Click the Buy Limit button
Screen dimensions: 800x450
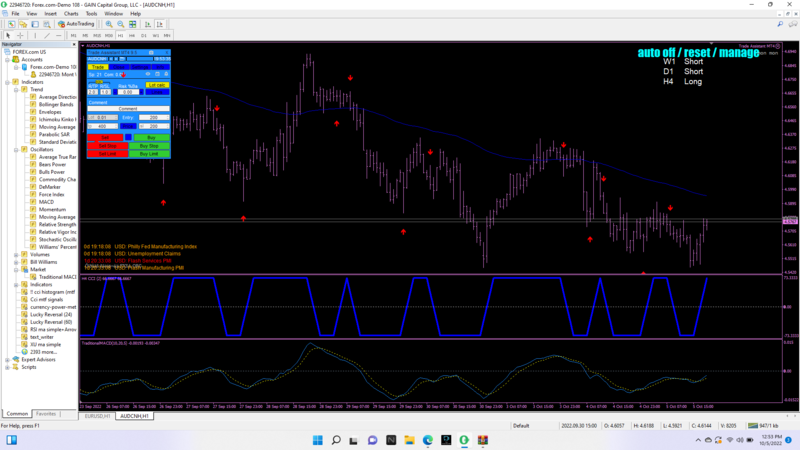coord(149,154)
